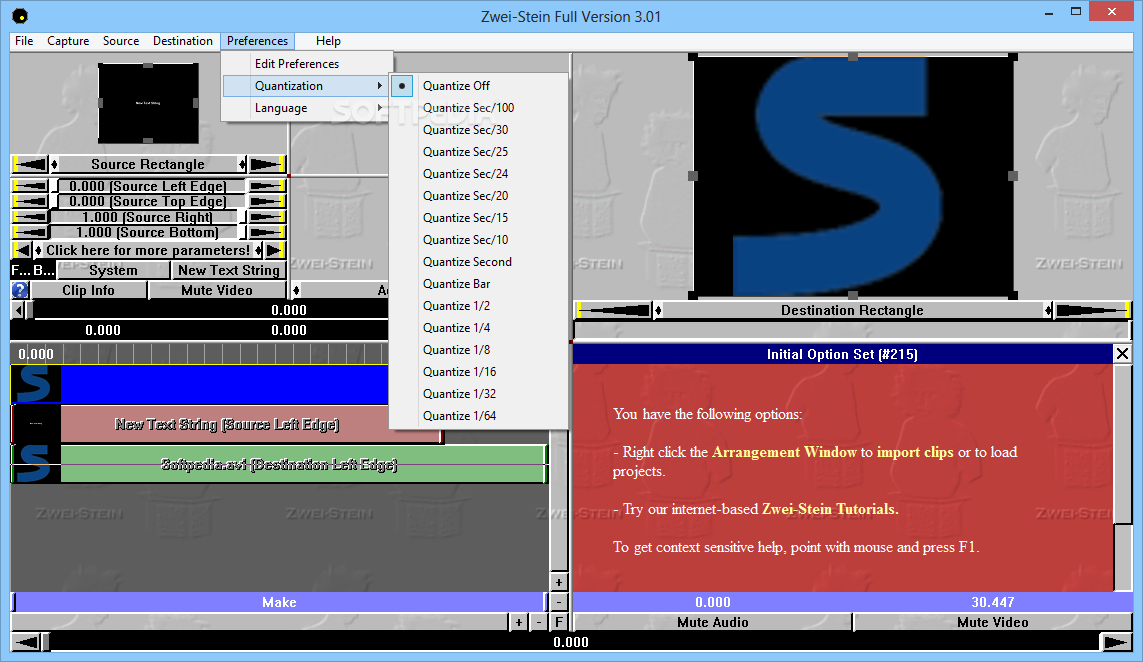Screen dimensions: 1143x662
Task: Click small left scroll arrow under Clip Info
Action: pos(18,311)
